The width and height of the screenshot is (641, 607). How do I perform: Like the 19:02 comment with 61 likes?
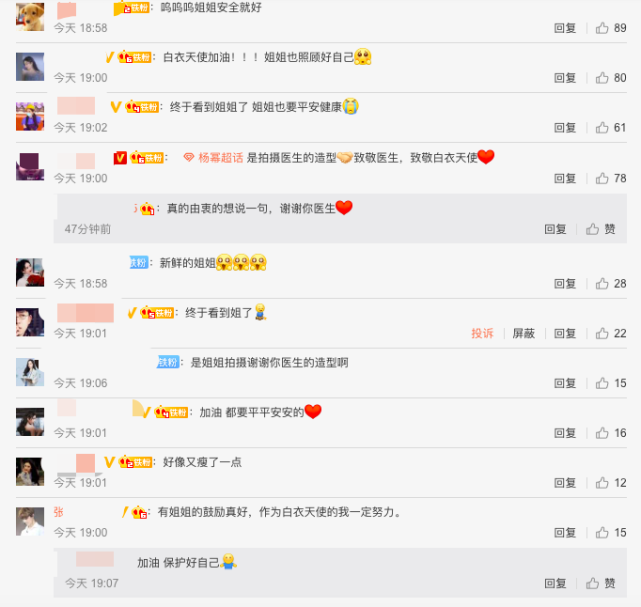602,128
